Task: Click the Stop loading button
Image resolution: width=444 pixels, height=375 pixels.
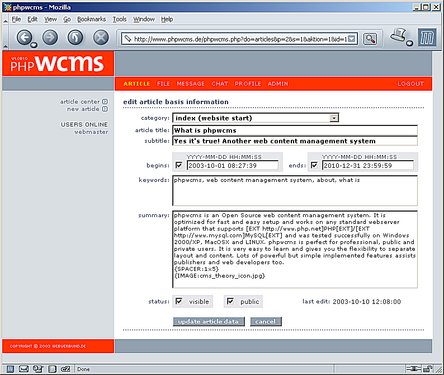Action: tap(101, 37)
